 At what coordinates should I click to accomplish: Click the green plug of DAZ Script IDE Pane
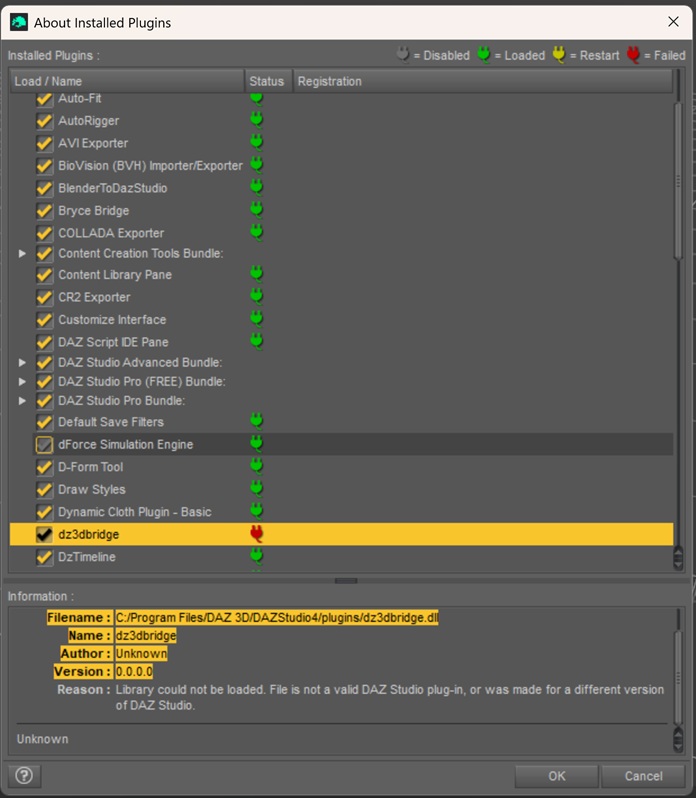[256, 341]
